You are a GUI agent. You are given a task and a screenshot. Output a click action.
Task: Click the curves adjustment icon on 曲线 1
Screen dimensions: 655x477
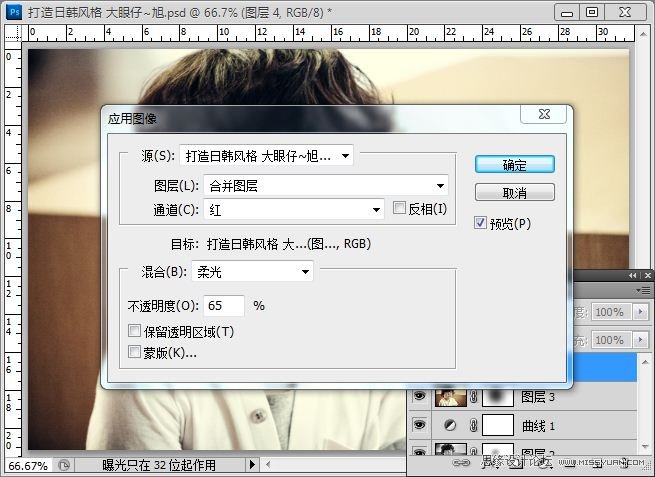point(449,426)
